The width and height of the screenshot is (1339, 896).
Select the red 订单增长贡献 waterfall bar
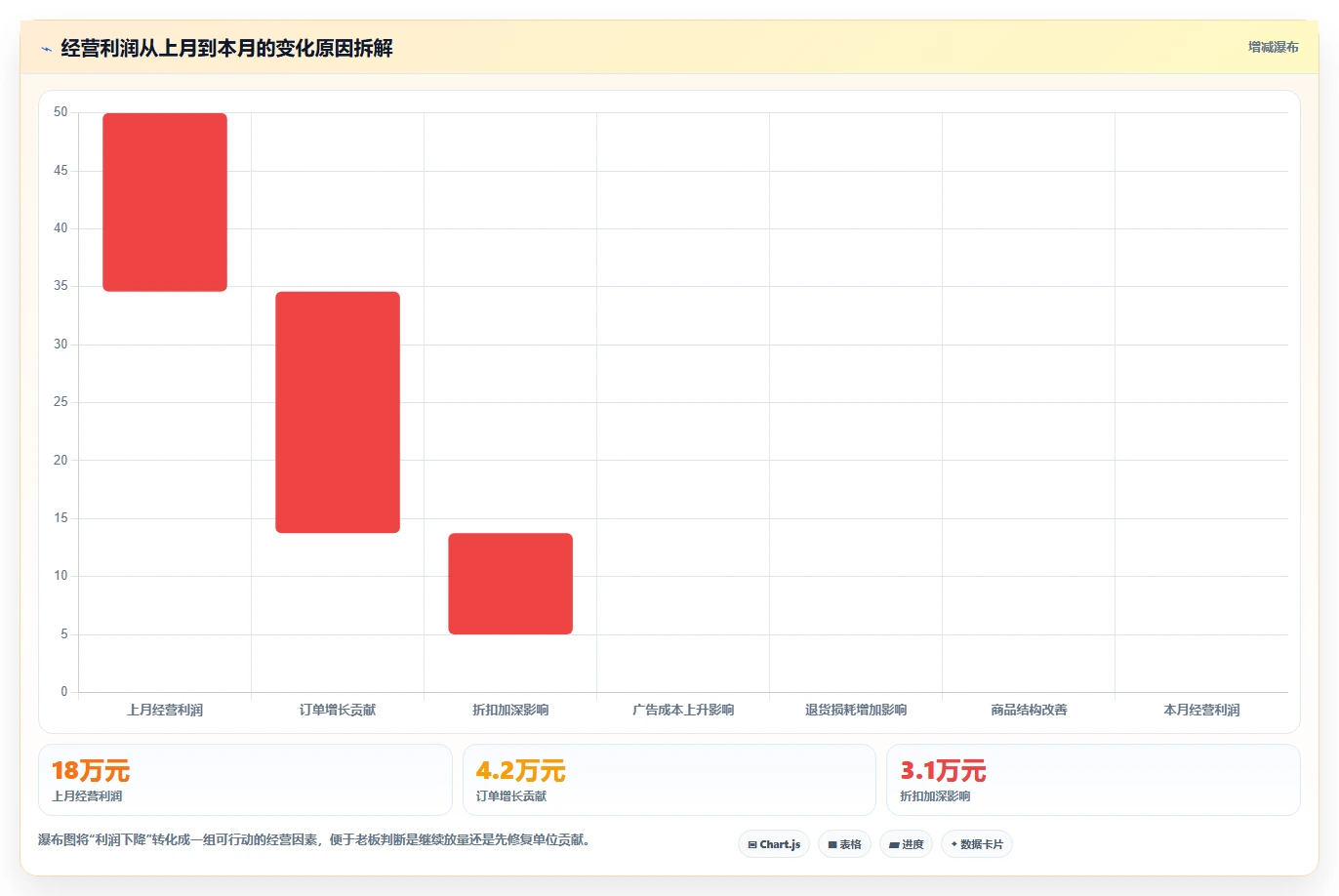(338, 412)
